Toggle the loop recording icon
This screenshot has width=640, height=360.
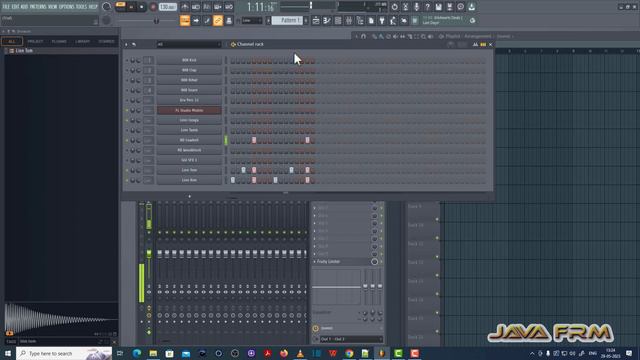pyautogui.click(x=229, y=7)
